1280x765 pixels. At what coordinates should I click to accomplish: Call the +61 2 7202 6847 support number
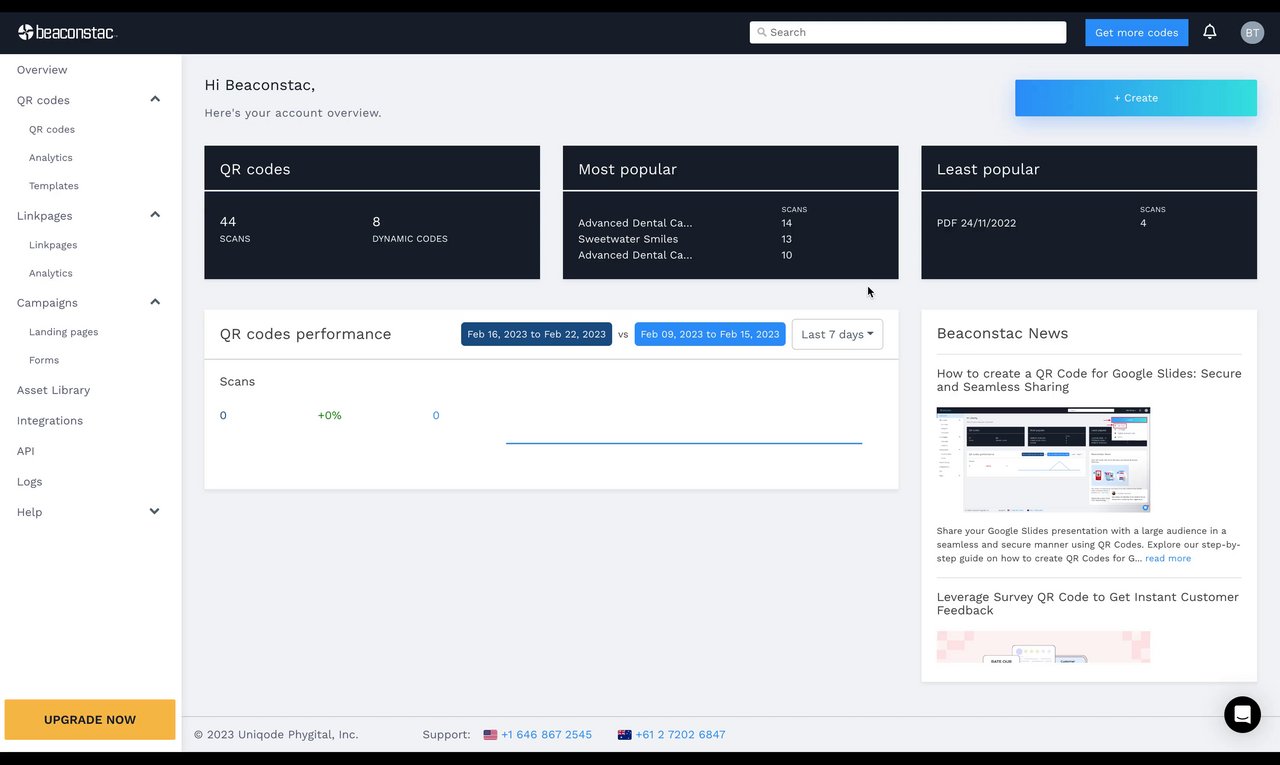tap(680, 734)
